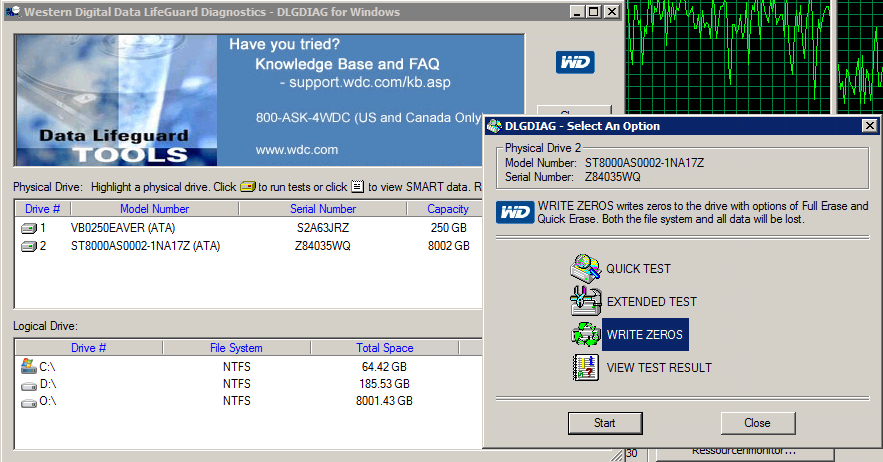This screenshot has height=462, width=883.
Task: Click www.wdc.com in the banner
Action: click(x=297, y=150)
